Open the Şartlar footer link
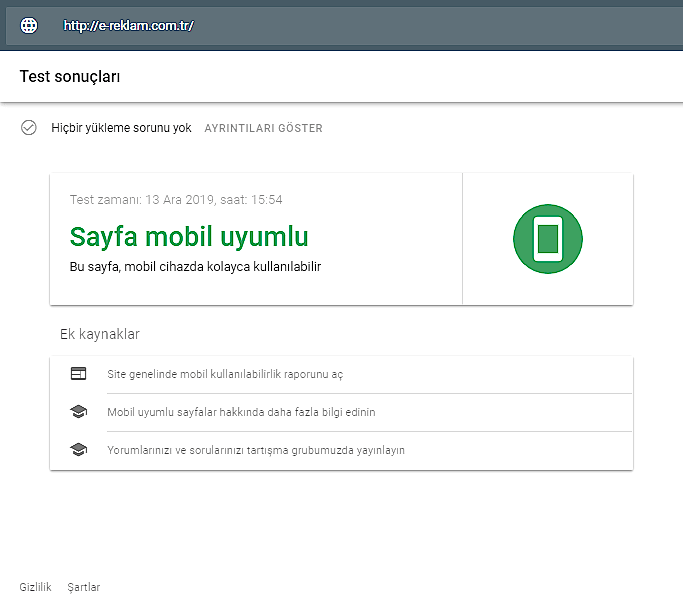The height and width of the screenshot is (605, 683). 83,587
